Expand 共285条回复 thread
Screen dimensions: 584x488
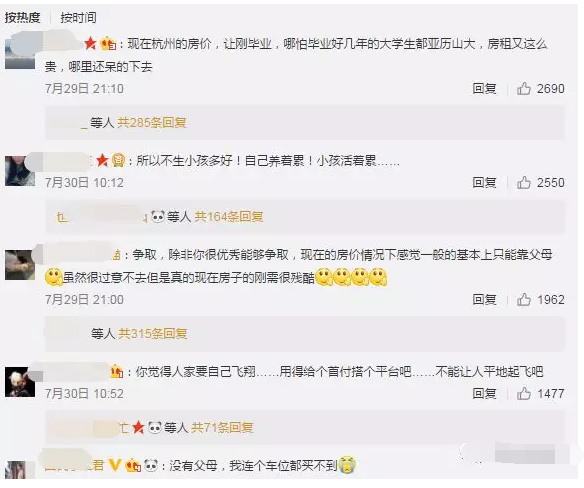[152, 123]
